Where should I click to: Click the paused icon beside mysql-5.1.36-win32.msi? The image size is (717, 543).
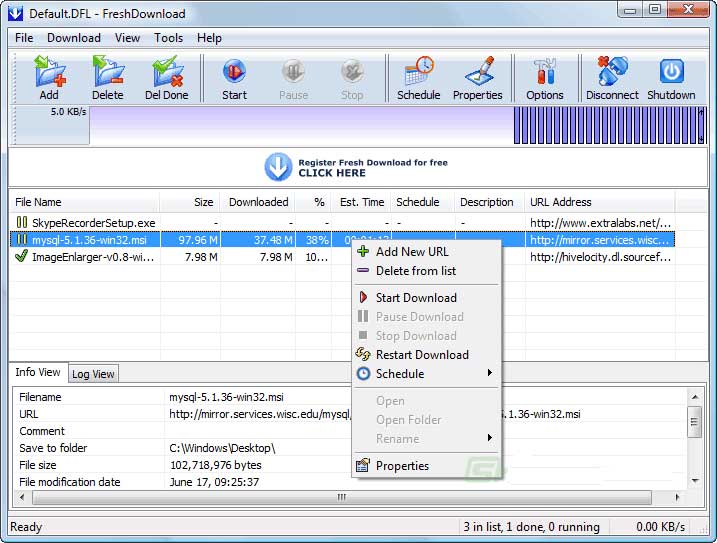21,239
